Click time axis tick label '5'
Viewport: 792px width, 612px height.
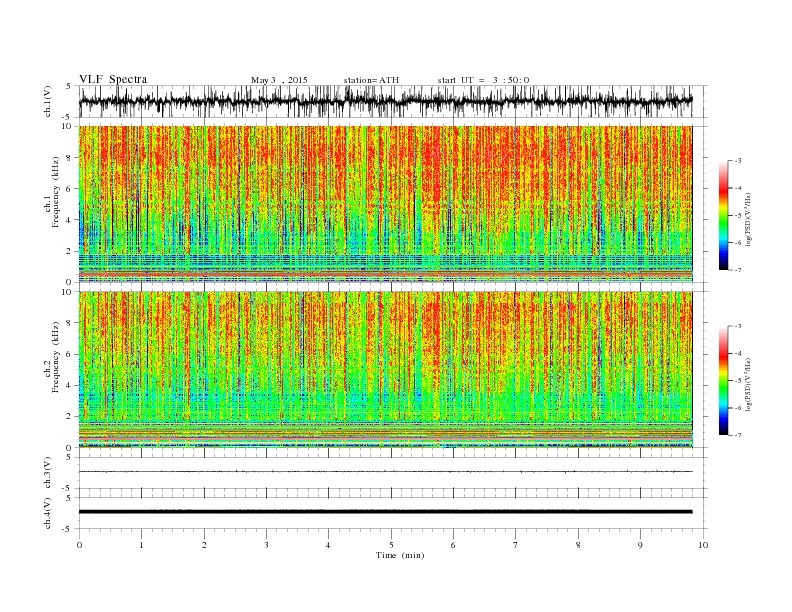click(x=391, y=545)
